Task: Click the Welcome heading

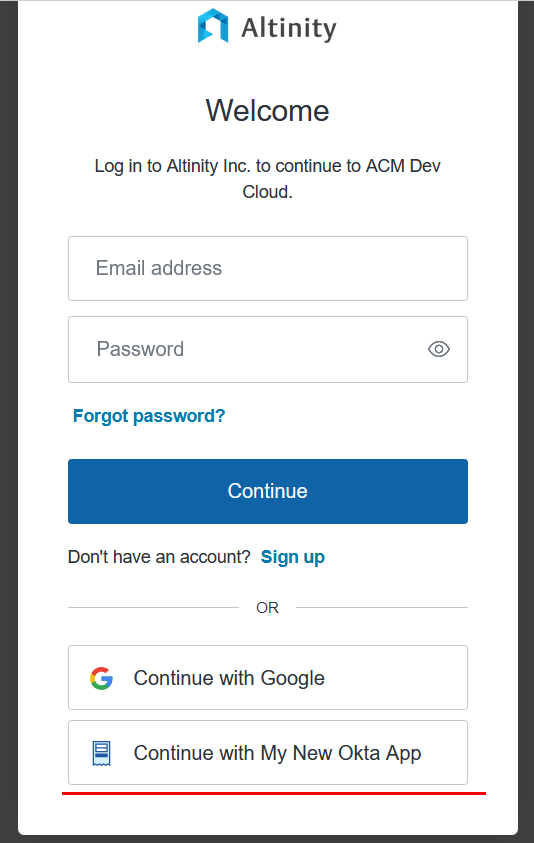Action: tap(267, 111)
